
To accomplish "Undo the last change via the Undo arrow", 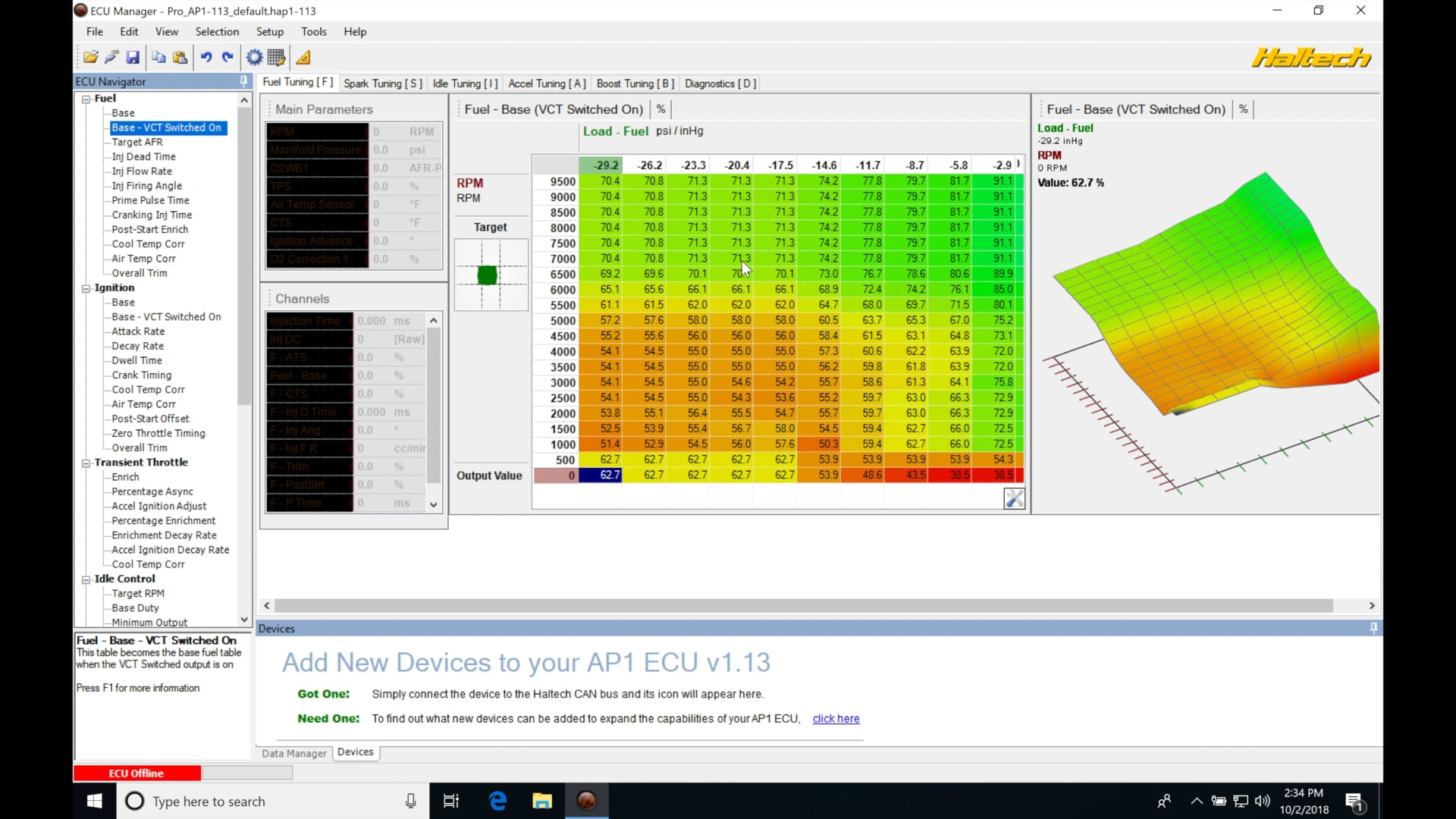I will point(207,57).
